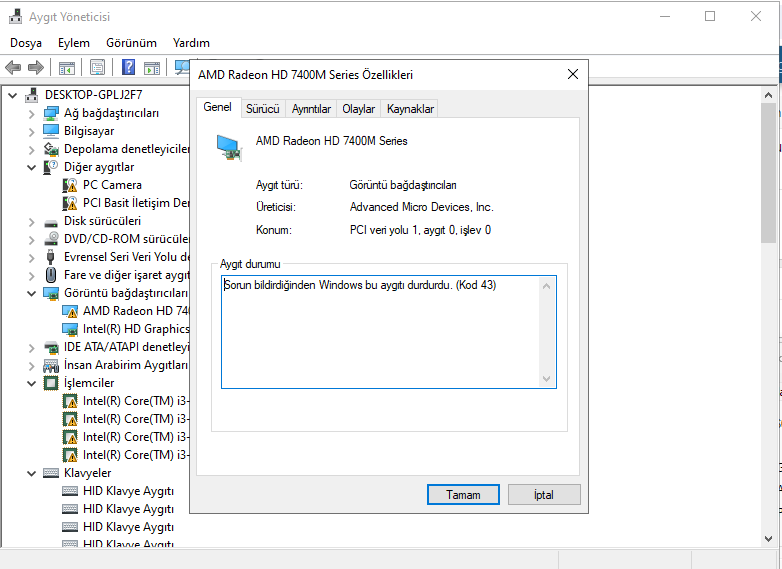Click the İnsan Arabirim Aygıtları icon
Image resolution: width=782 pixels, height=569 pixels.
click(x=51, y=366)
